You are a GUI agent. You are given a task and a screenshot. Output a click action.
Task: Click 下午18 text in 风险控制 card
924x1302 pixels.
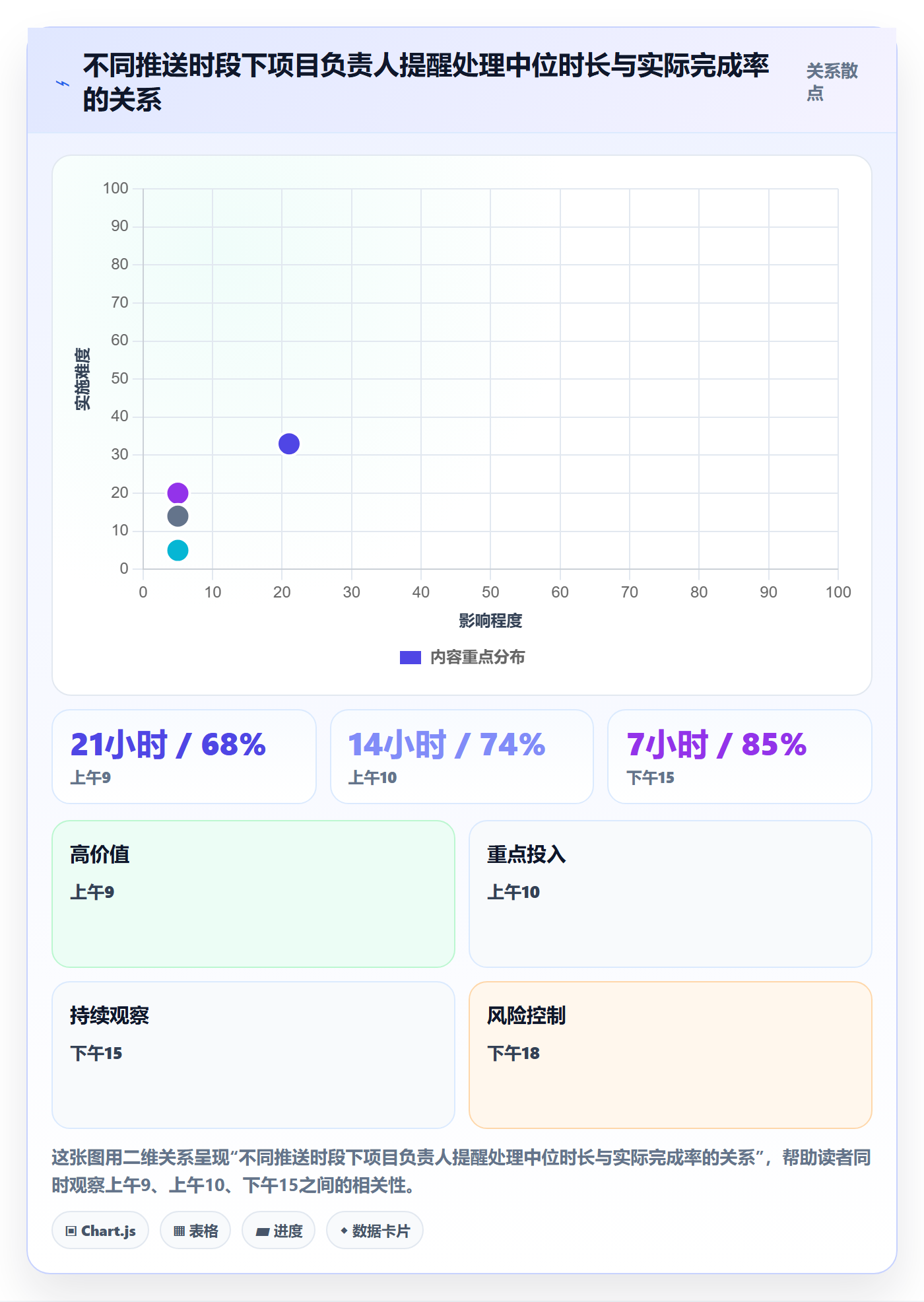pos(513,1053)
